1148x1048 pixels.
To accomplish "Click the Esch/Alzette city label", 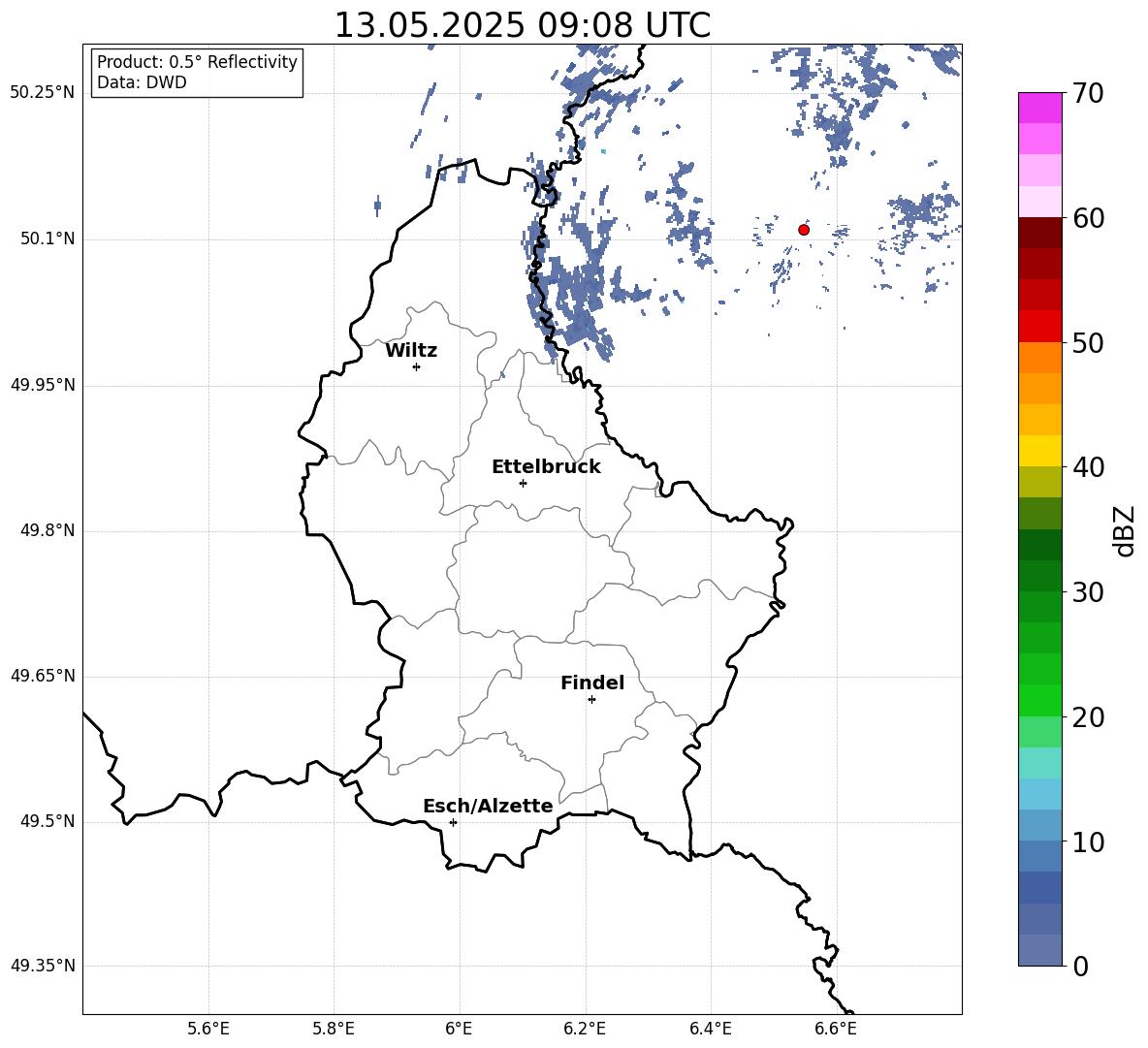I will [488, 806].
